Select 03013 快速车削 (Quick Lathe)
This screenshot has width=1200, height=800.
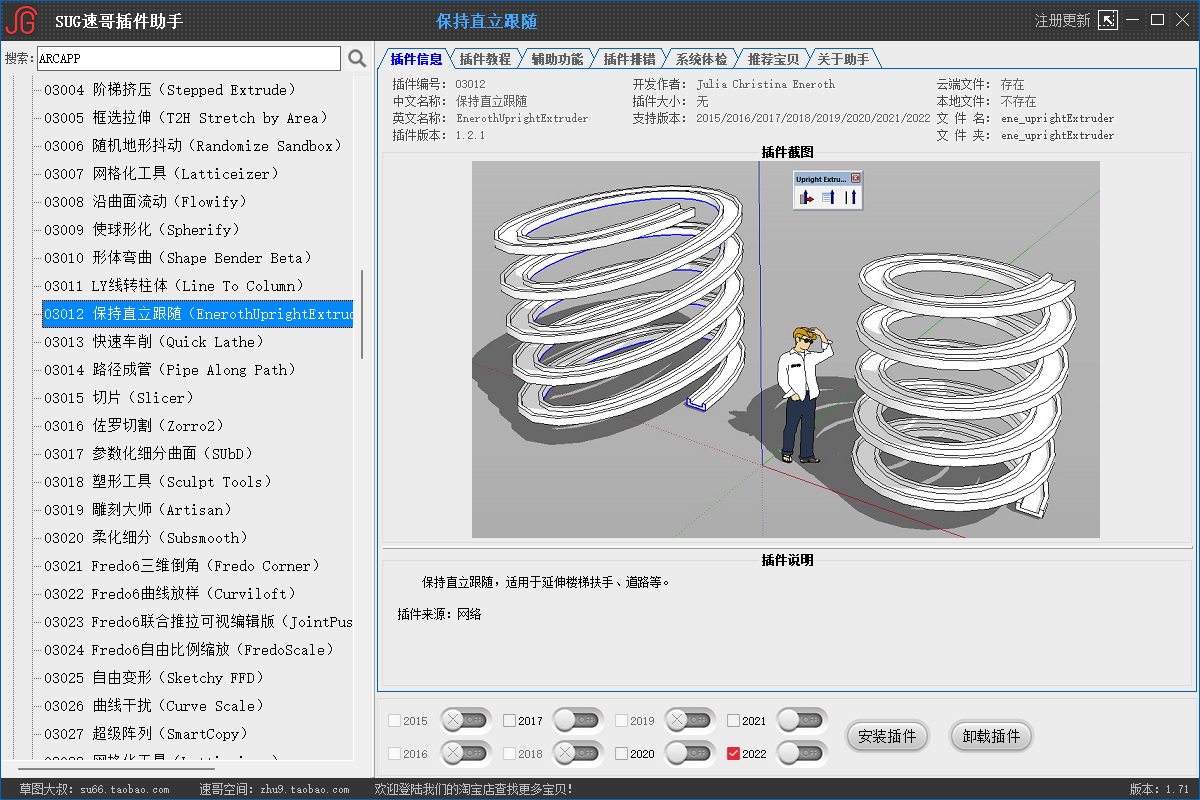point(154,342)
